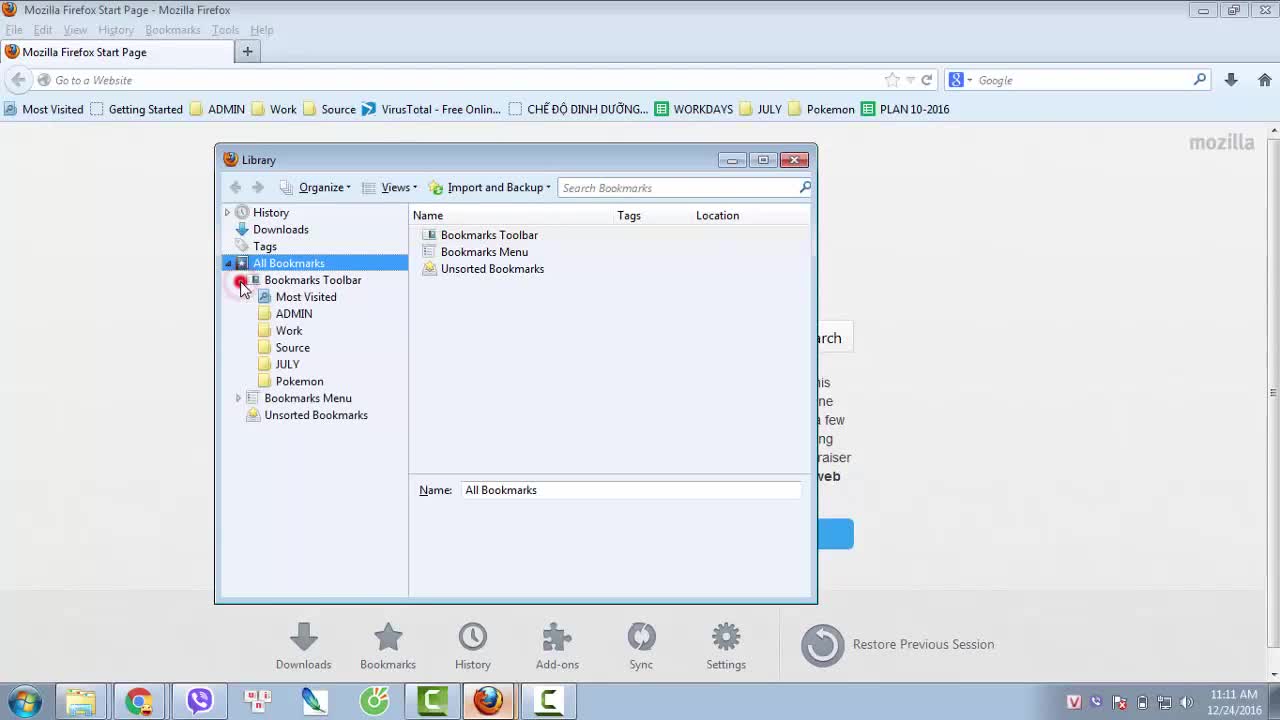Select Tags in the Library sidebar
This screenshot has width=1280, height=720.
(x=264, y=246)
